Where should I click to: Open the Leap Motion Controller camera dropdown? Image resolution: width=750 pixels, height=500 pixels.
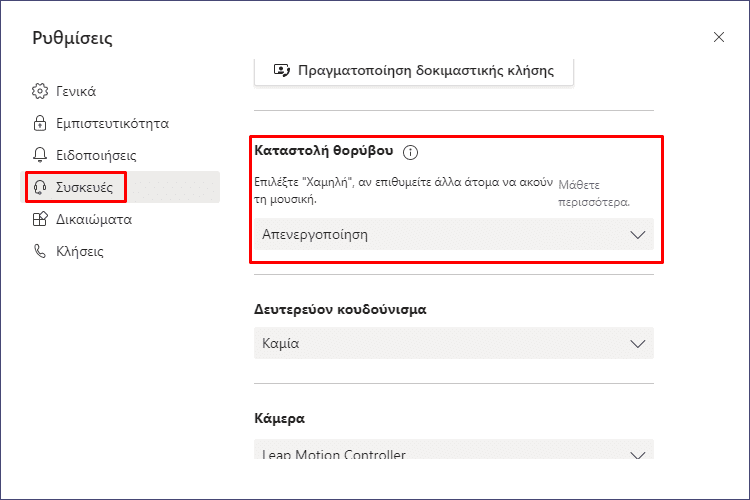point(453,450)
